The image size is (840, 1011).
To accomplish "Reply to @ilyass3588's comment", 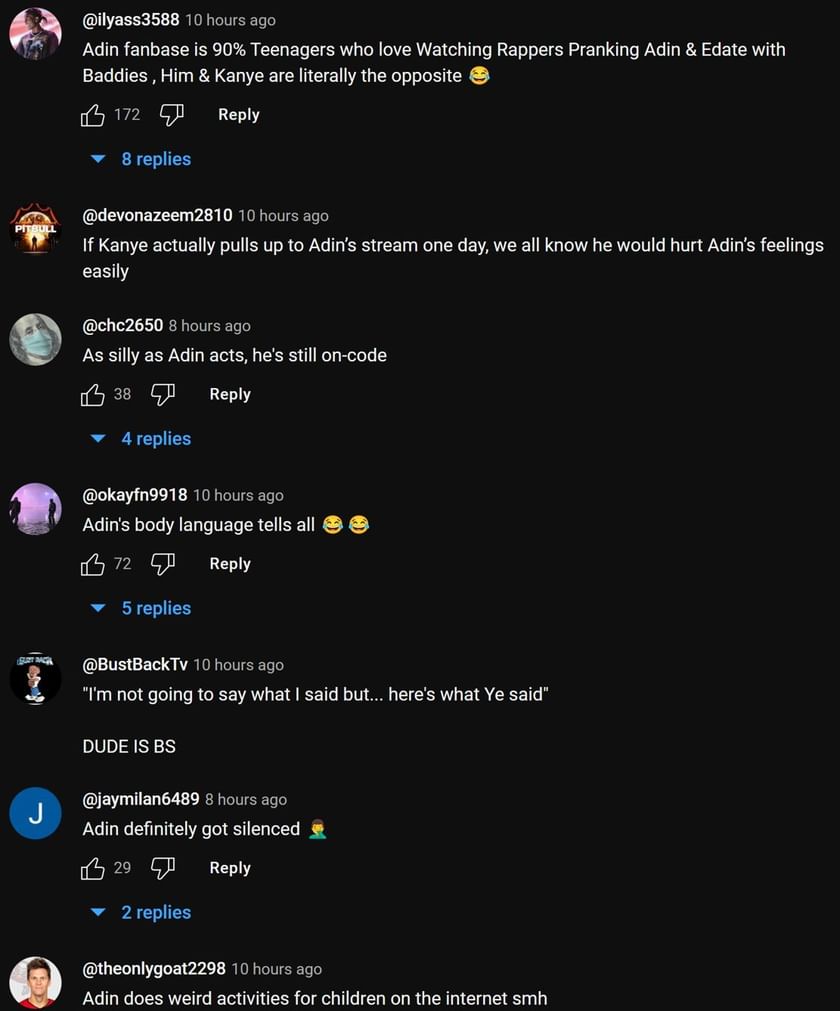I will 238,115.
